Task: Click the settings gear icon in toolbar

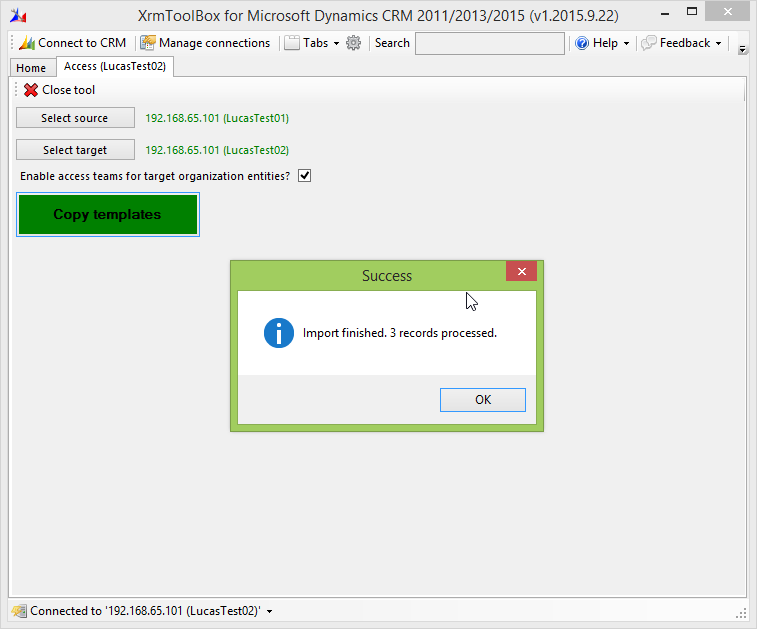Action: click(x=353, y=43)
